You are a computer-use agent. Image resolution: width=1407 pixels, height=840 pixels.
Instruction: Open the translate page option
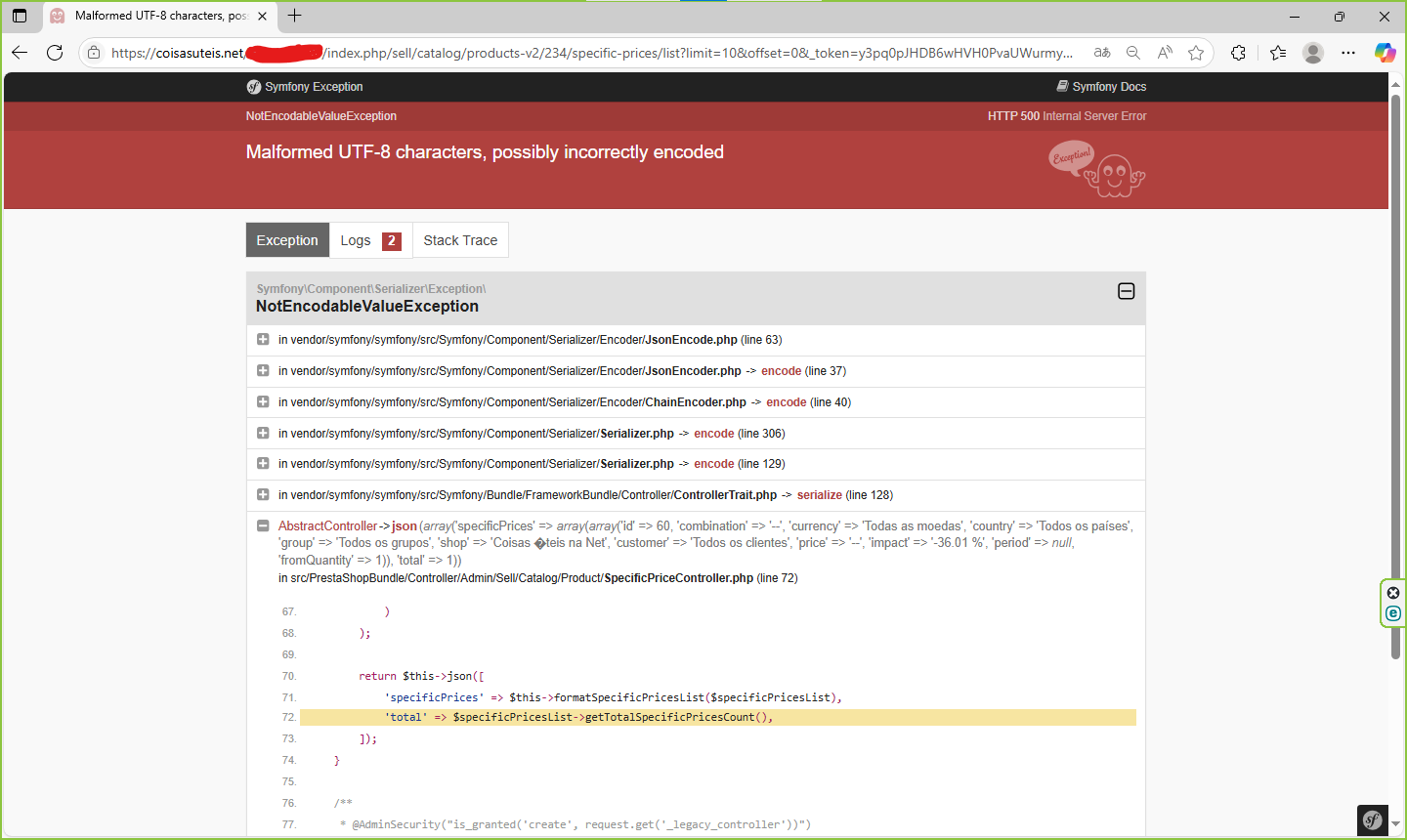(x=1102, y=53)
